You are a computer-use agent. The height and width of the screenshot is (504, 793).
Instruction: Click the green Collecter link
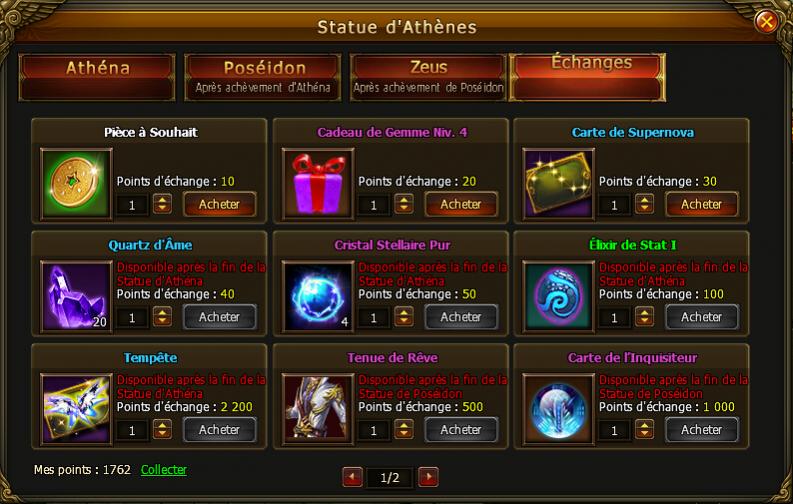tap(163, 470)
